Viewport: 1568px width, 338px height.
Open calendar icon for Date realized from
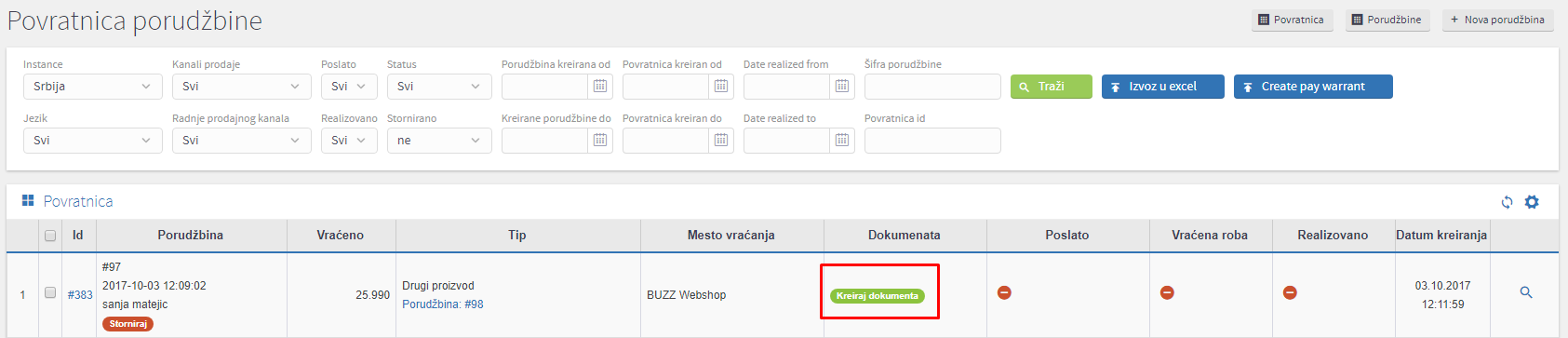click(842, 86)
